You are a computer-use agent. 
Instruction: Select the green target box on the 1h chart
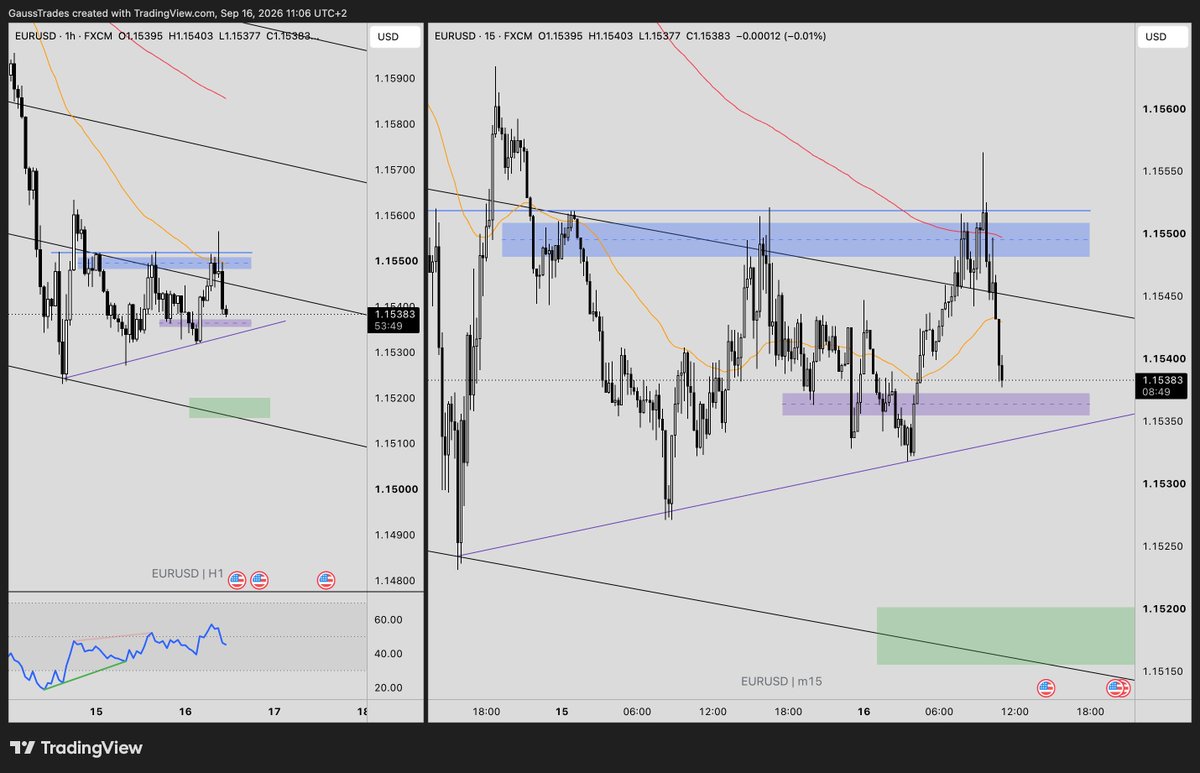(229, 408)
